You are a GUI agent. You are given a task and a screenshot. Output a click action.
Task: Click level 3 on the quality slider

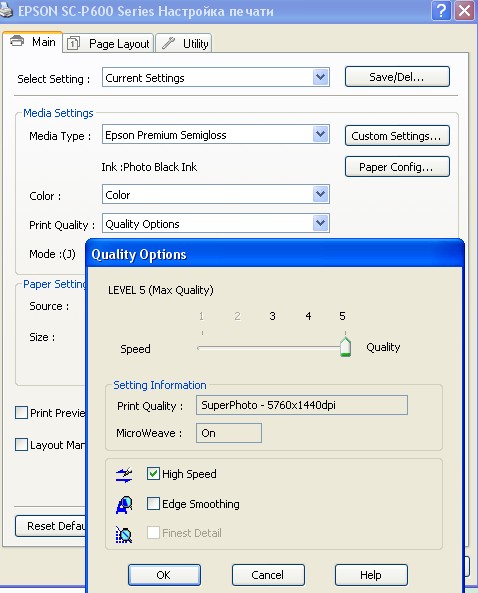tap(272, 316)
